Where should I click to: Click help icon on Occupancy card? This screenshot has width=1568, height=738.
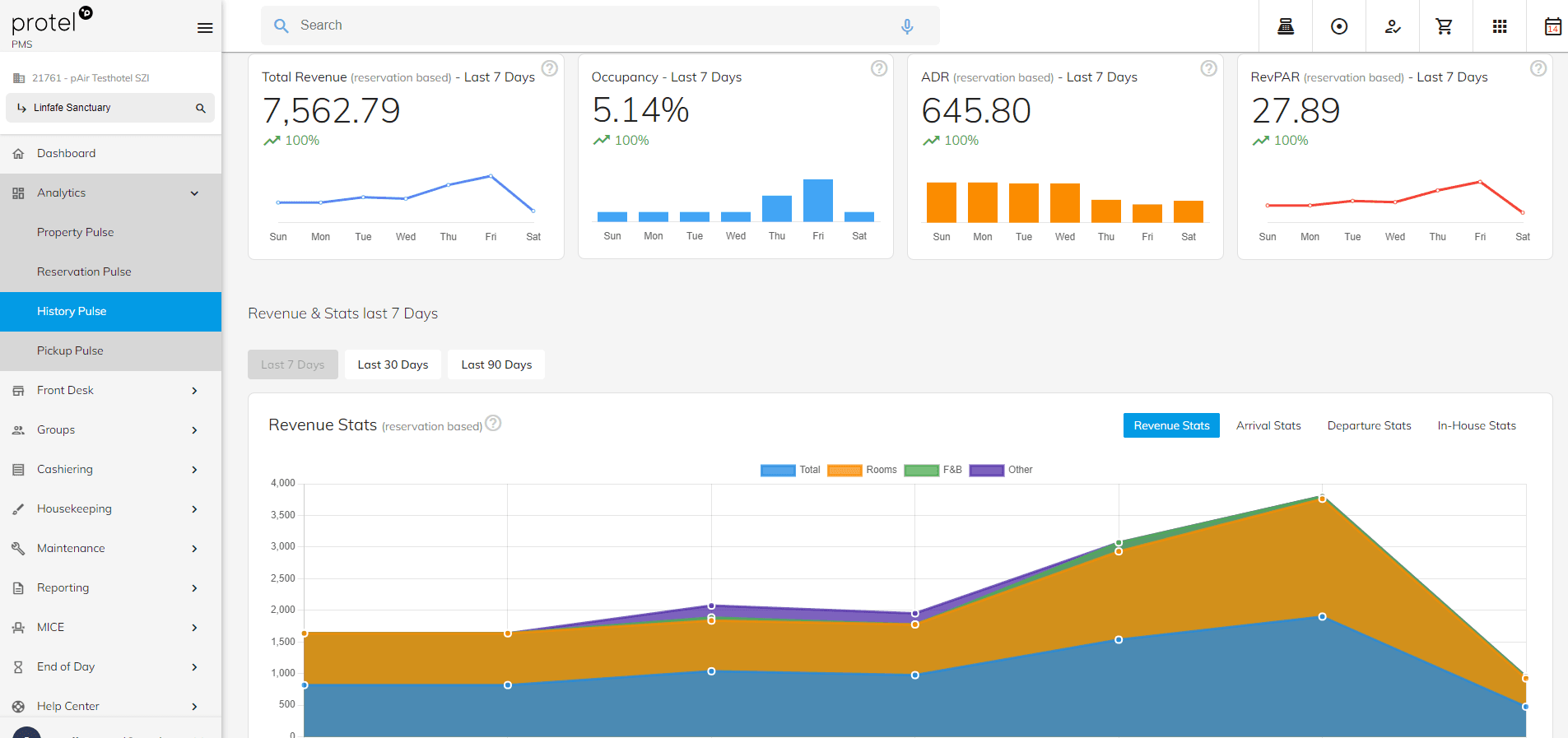pyautogui.click(x=878, y=68)
